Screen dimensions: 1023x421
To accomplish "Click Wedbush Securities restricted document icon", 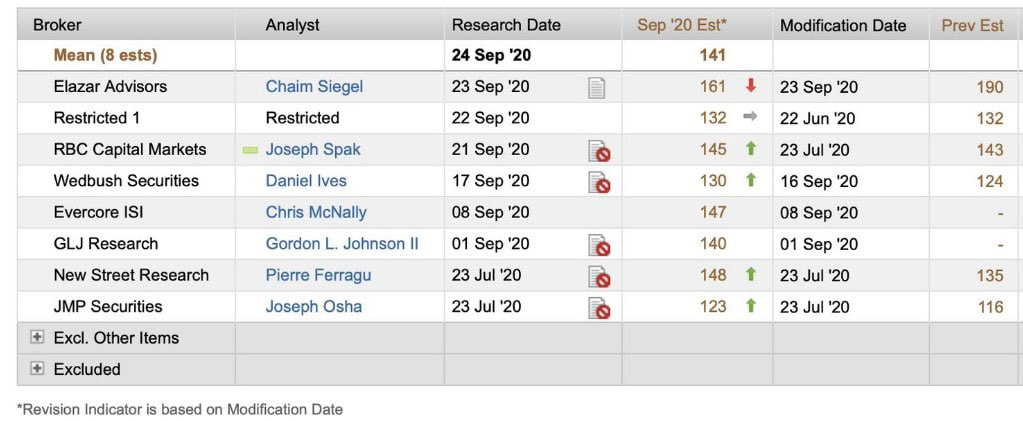I will point(599,182).
